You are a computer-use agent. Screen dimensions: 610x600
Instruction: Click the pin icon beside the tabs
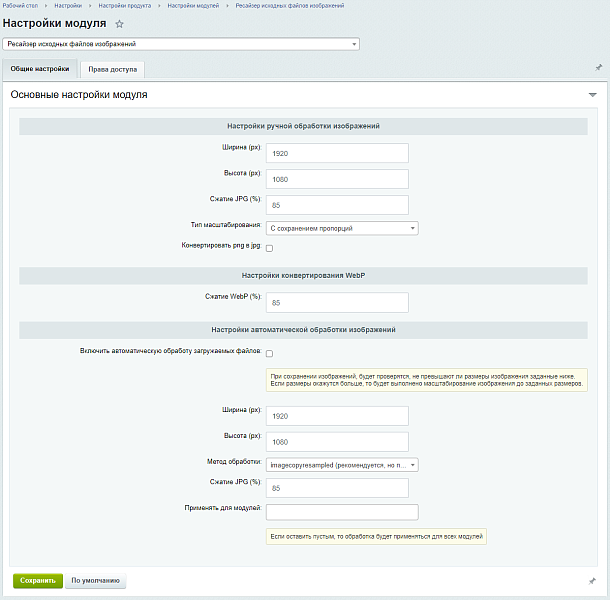598,68
